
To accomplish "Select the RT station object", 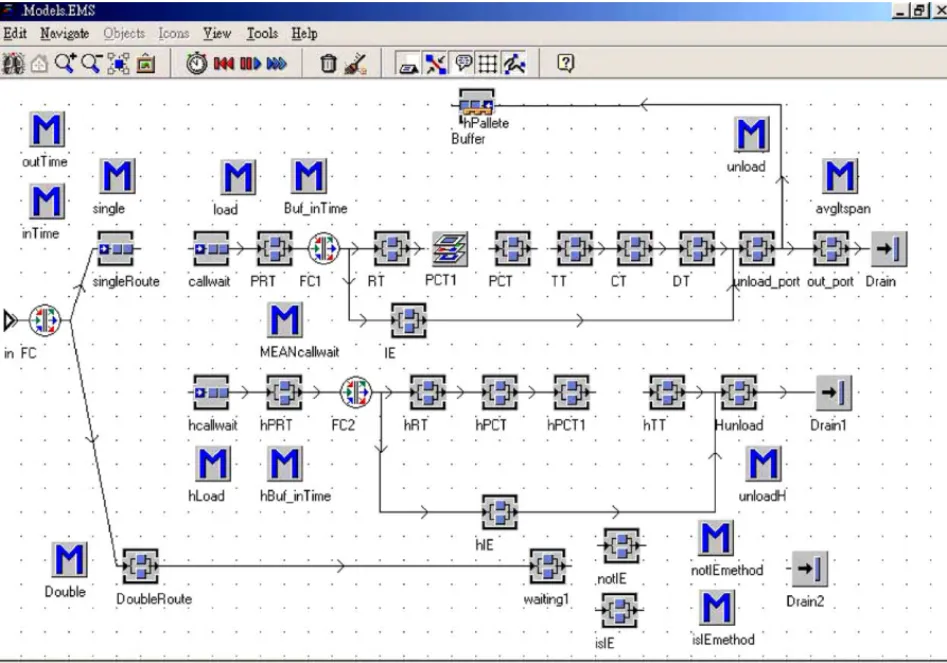I will click(391, 248).
